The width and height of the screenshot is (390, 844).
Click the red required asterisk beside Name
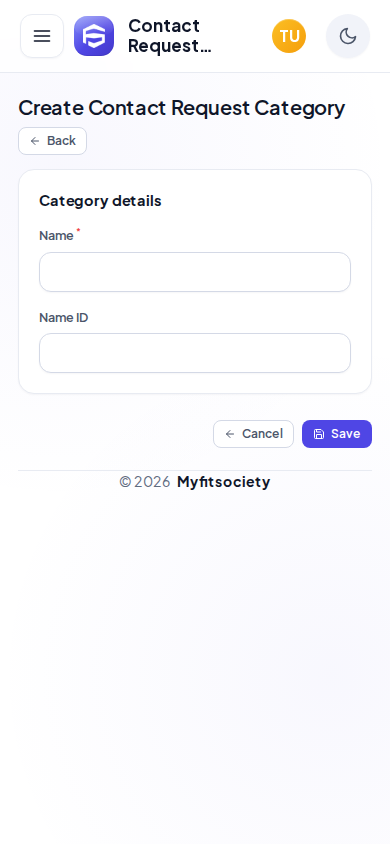tap(78, 230)
